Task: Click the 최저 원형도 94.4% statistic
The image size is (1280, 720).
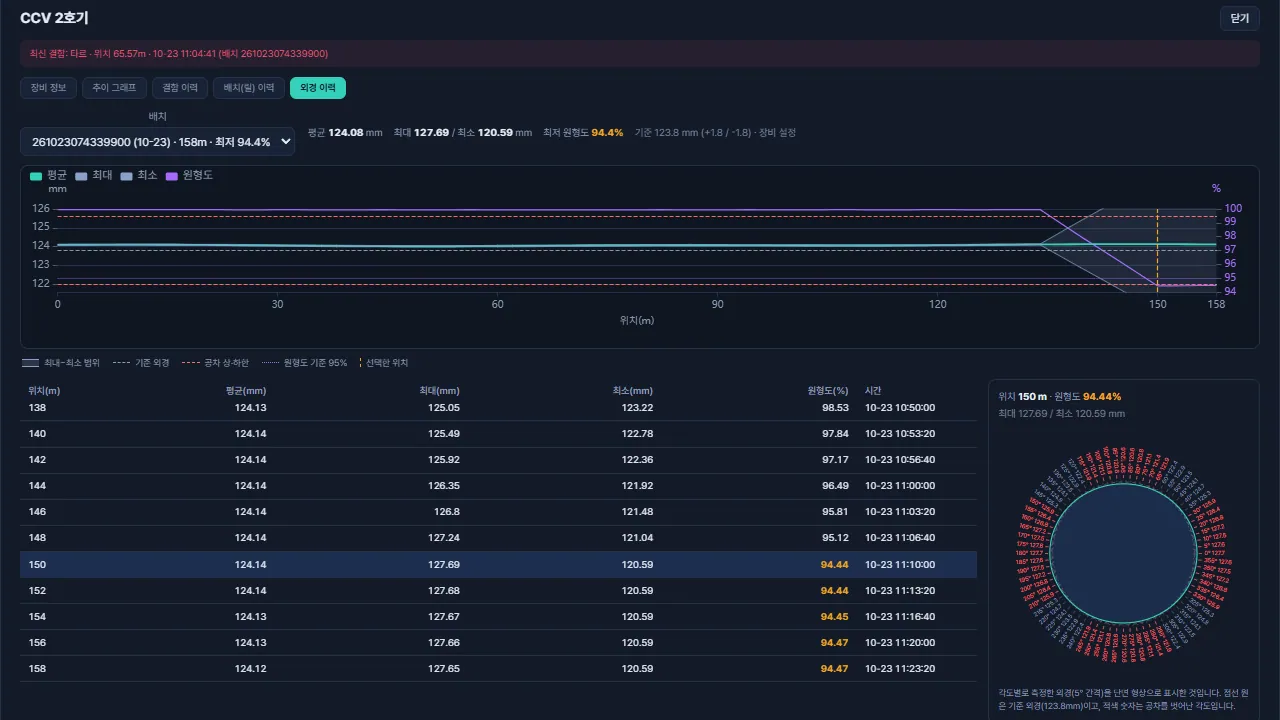Action: 583,132
